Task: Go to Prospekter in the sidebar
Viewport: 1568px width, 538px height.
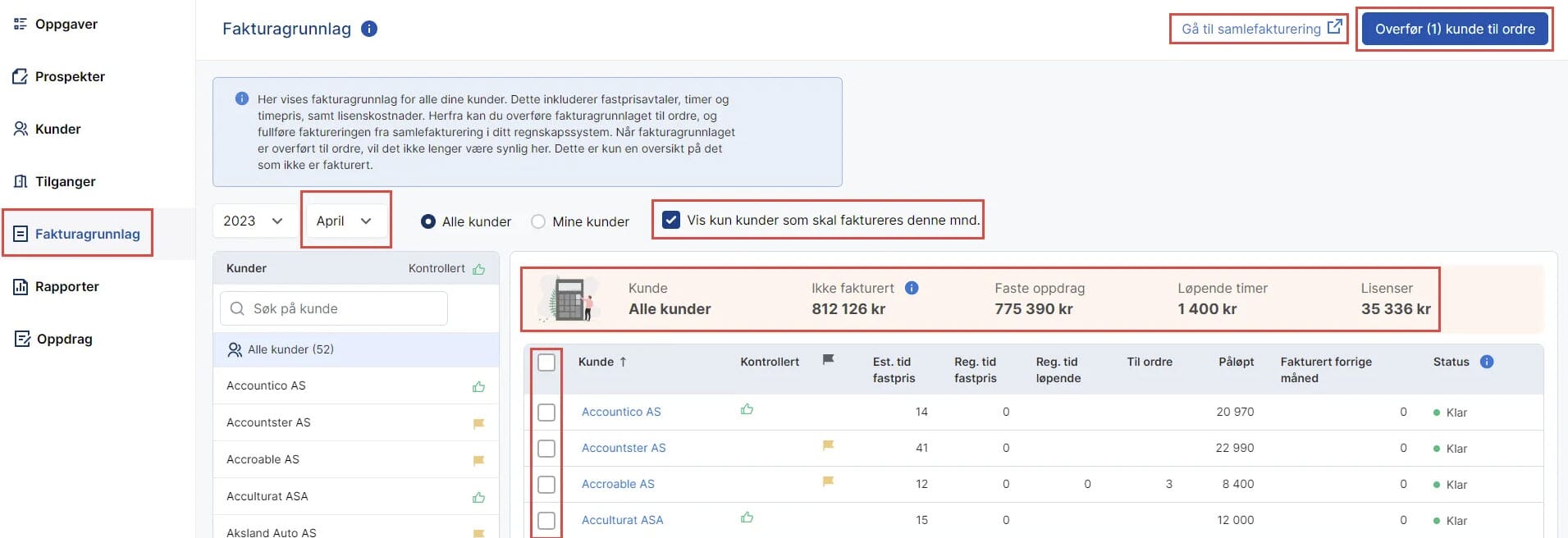Action: click(x=70, y=76)
